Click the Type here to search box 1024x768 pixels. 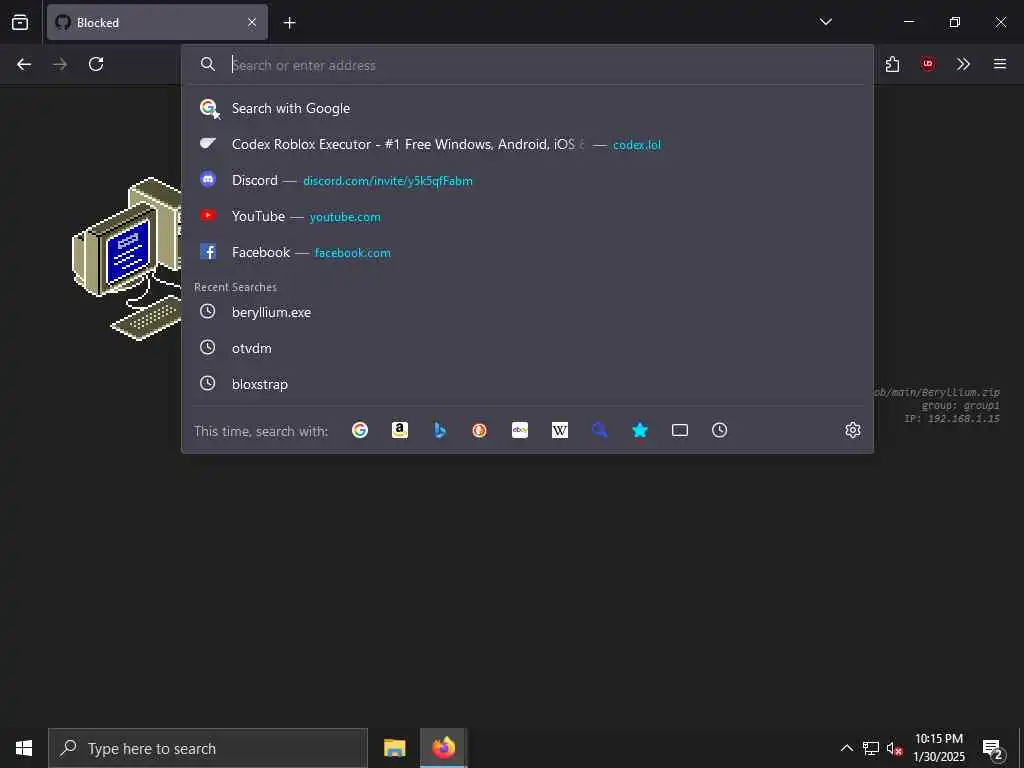point(208,748)
